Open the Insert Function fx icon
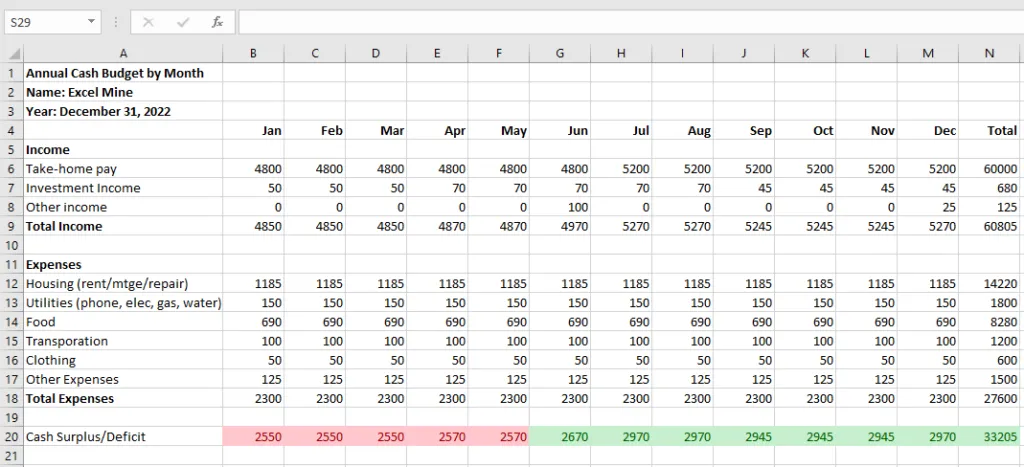The width and height of the screenshot is (1024, 467). coord(217,22)
